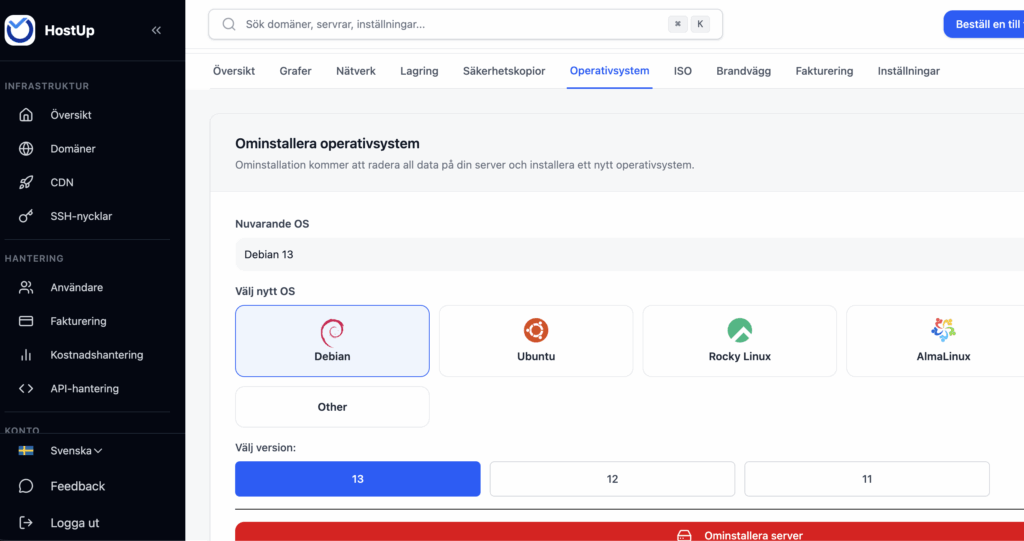This screenshot has height=541, width=1024.
Task: Select Ubuntu as new OS
Action: point(536,341)
